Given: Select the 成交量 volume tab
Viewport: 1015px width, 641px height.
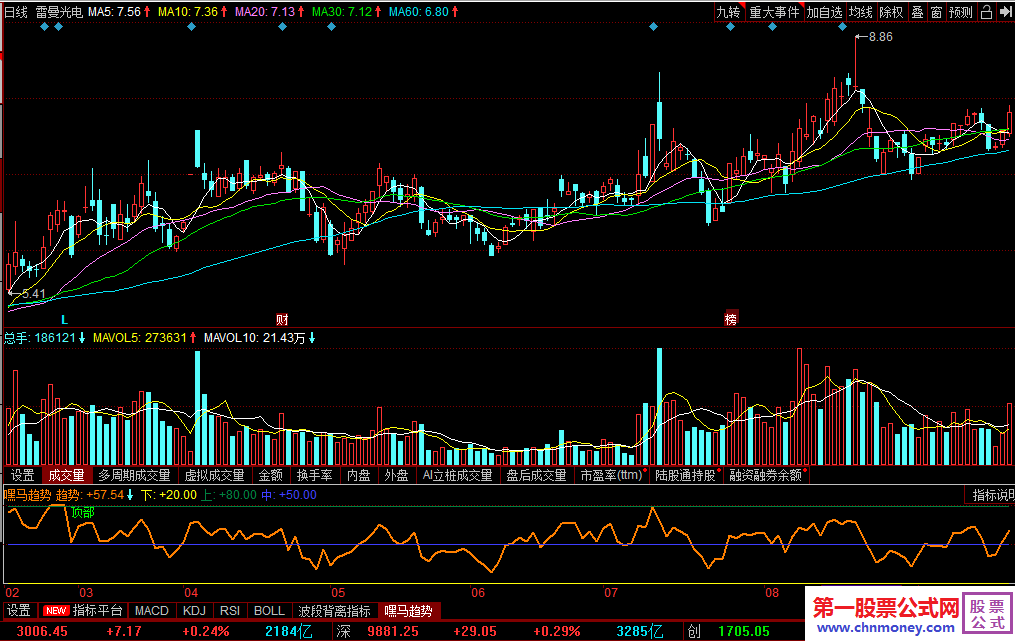Looking at the screenshot, I should tap(67, 475).
